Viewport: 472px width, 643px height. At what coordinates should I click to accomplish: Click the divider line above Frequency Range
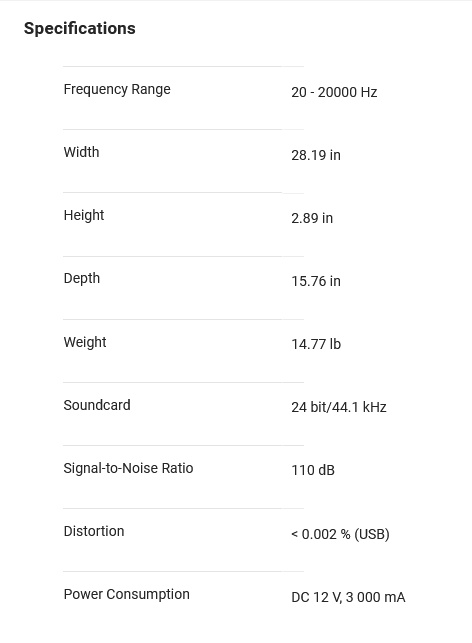[x=183, y=66]
